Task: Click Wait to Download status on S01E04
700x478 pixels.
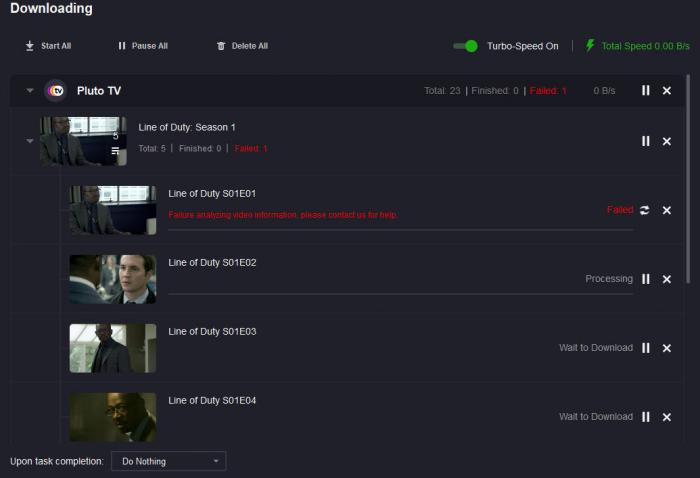Action: (596, 417)
